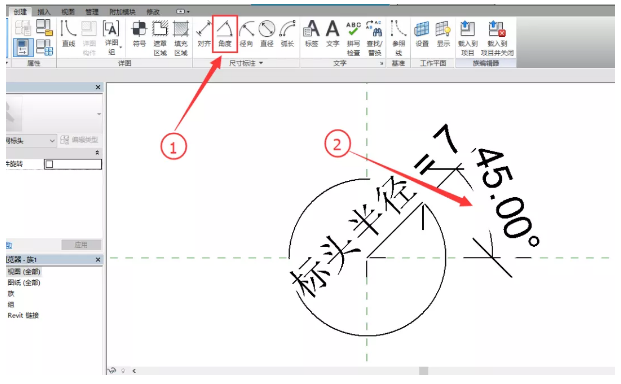Switch to the 插入 ribbon tab

(44, 12)
